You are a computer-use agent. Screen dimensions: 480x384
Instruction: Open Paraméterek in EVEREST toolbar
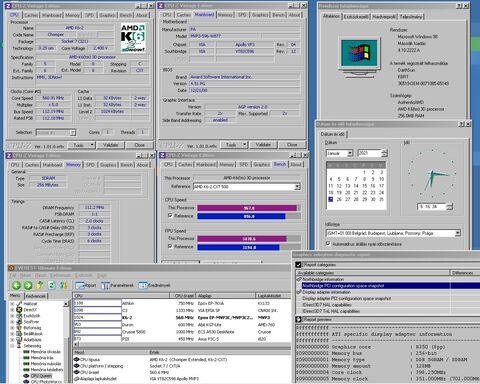pos(117,285)
